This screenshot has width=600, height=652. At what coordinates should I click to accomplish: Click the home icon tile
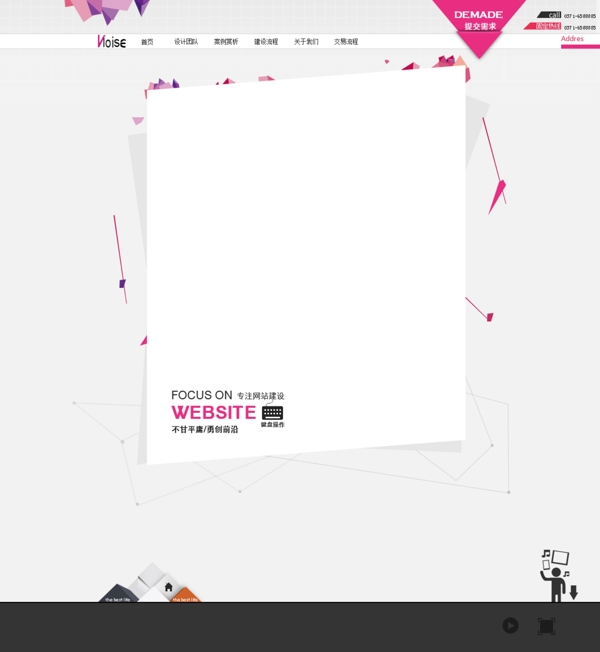168,587
